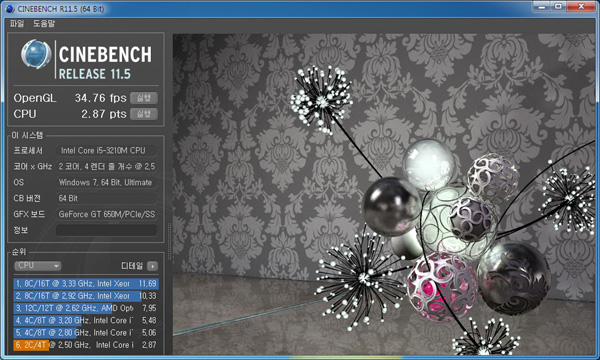Open the 파일 menu
The width and height of the screenshot is (600, 360).
click(x=17, y=24)
